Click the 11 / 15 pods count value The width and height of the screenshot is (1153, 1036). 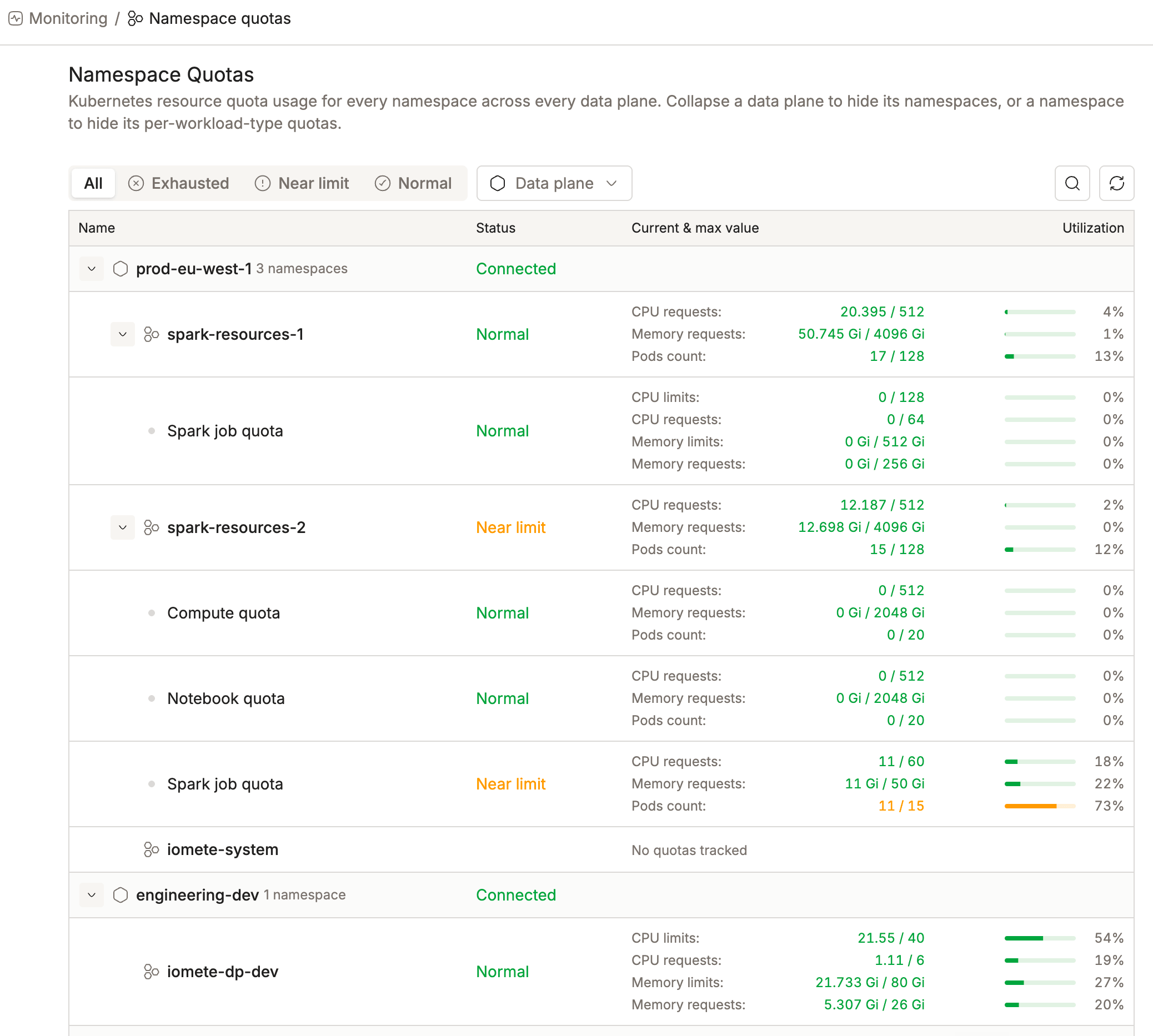pyautogui.click(x=901, y=806)
